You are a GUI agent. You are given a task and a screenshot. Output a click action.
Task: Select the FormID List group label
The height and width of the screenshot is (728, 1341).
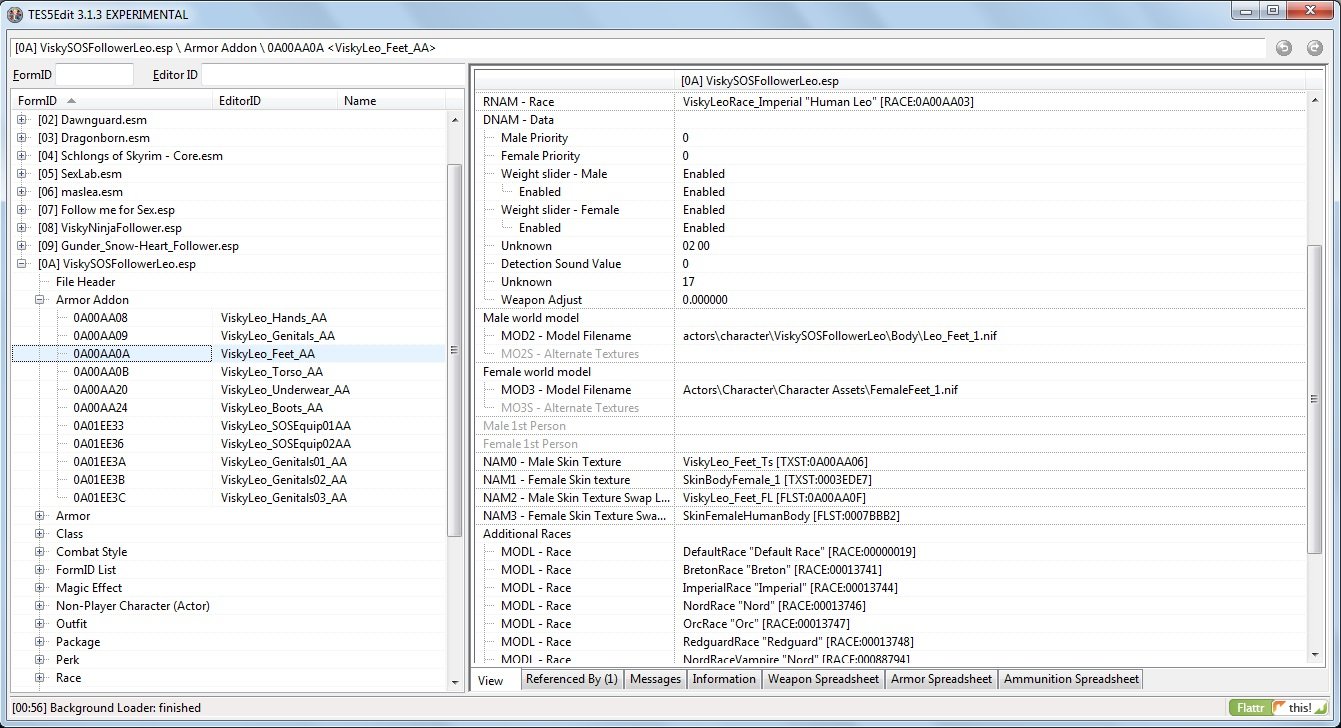[86, 570]
